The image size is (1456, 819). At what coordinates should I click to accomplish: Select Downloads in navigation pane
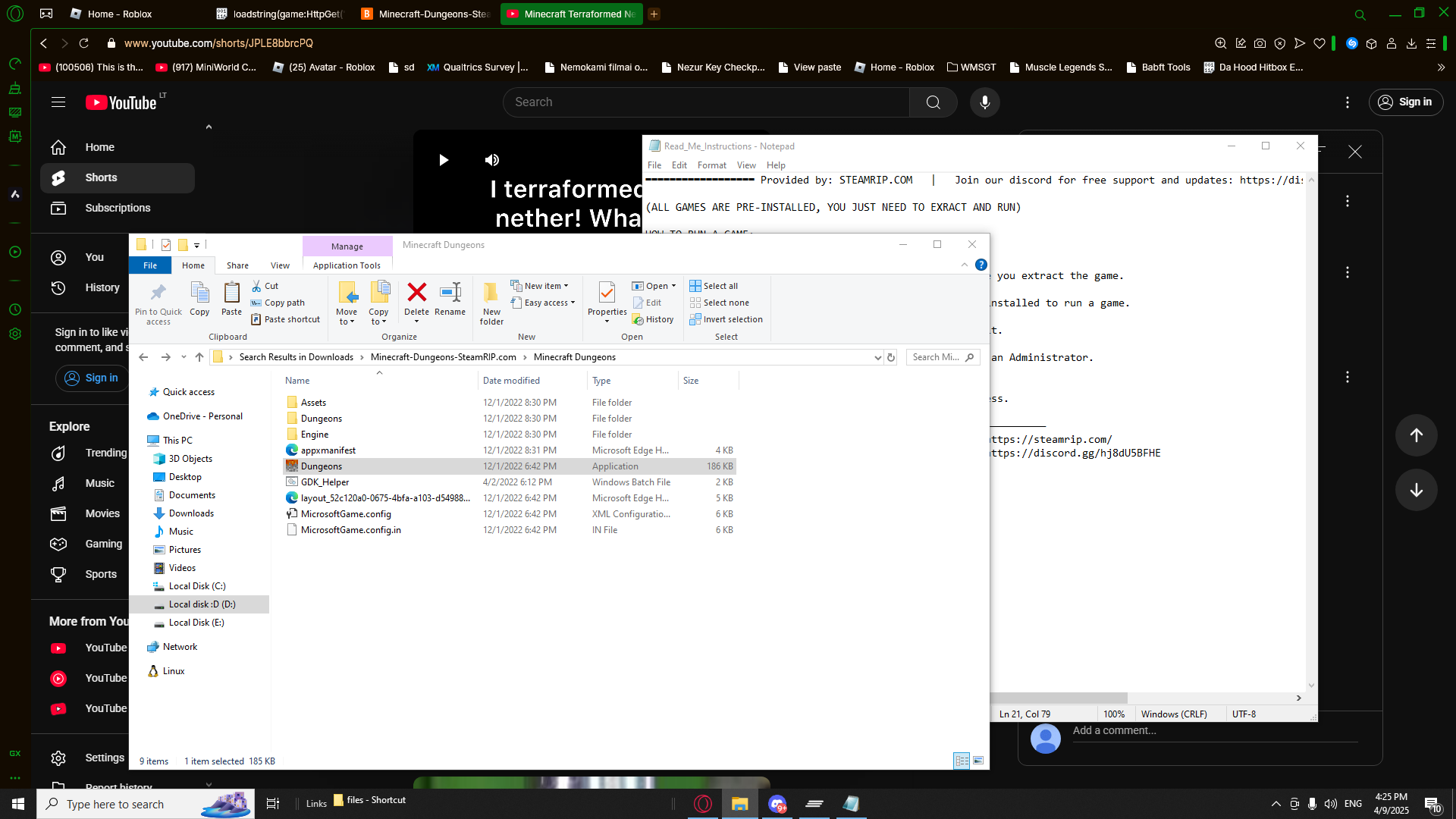coord(191,513)
